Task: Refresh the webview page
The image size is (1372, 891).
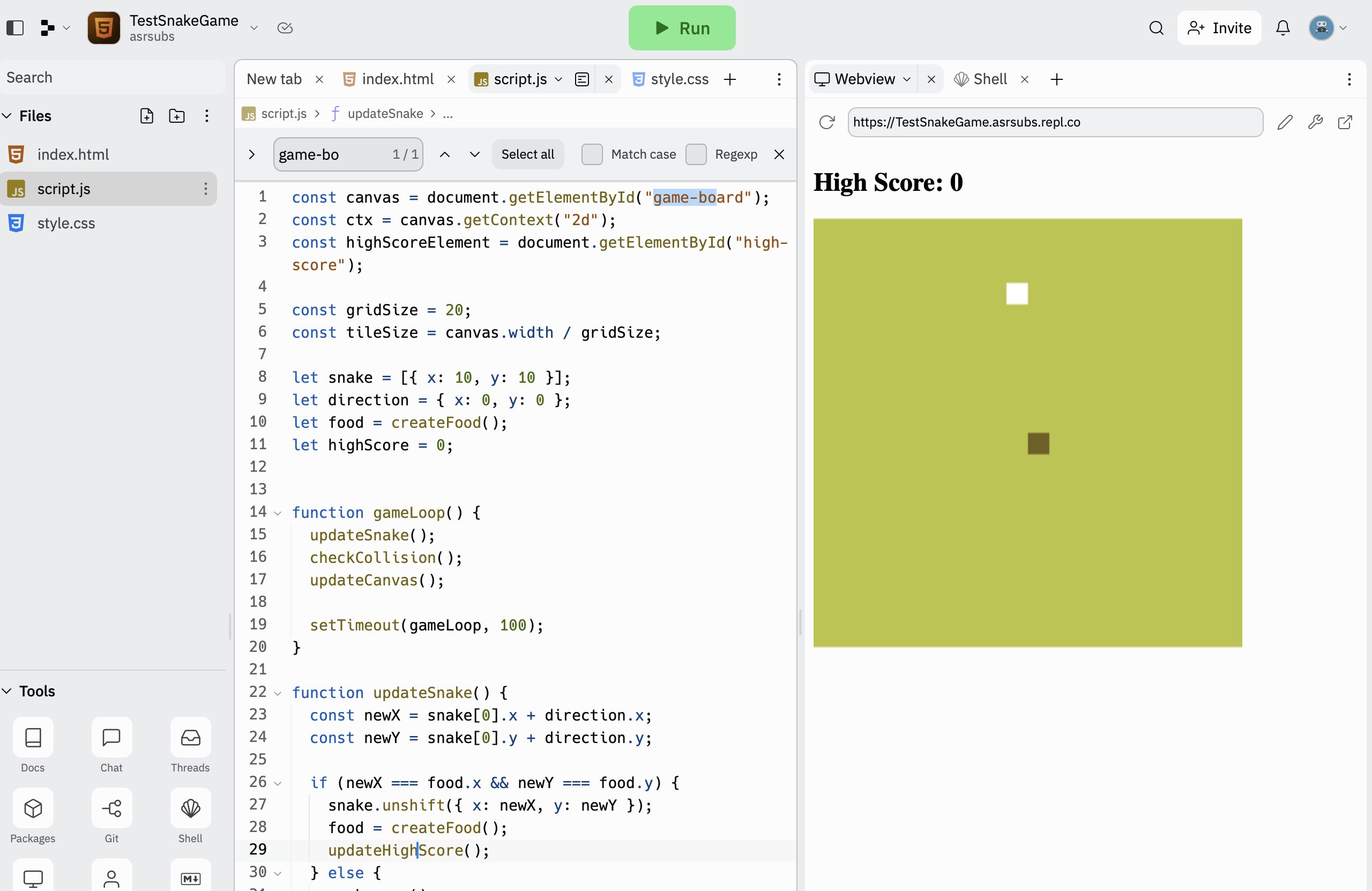Action: tap(826, 122)
